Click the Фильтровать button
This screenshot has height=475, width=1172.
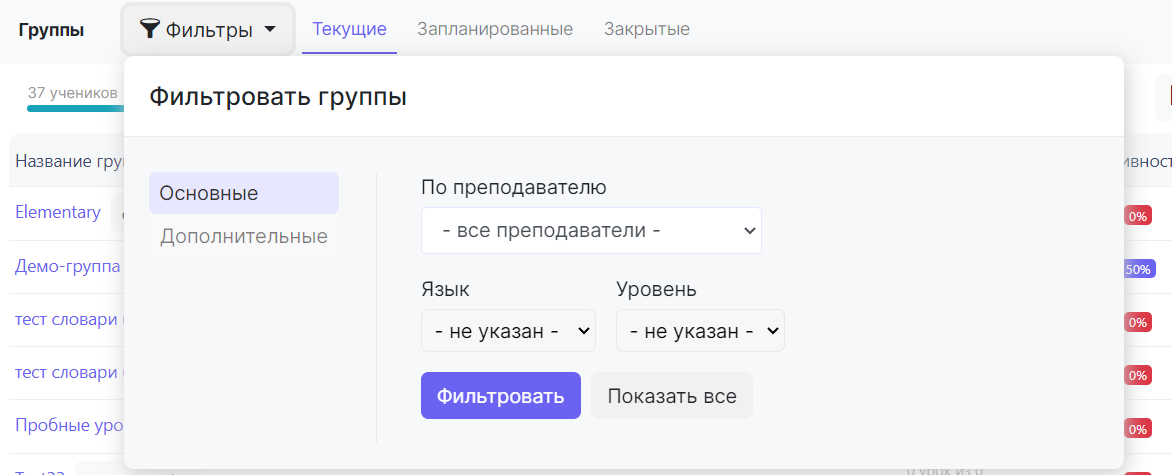501,396
